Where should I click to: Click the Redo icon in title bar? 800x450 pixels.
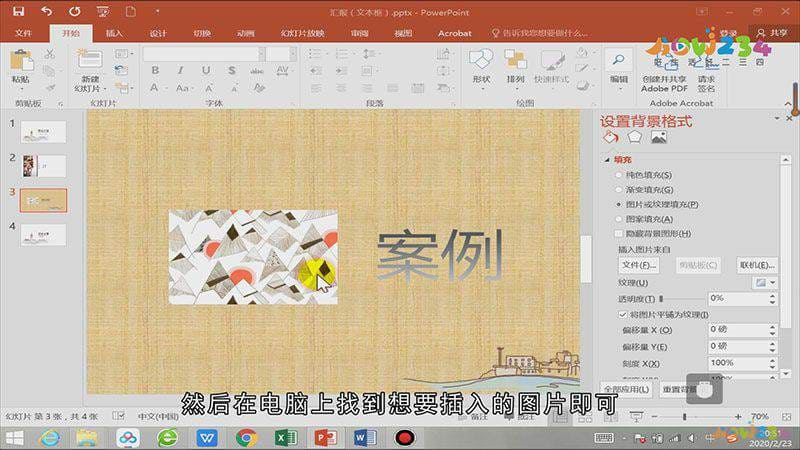tap(74, 11)
